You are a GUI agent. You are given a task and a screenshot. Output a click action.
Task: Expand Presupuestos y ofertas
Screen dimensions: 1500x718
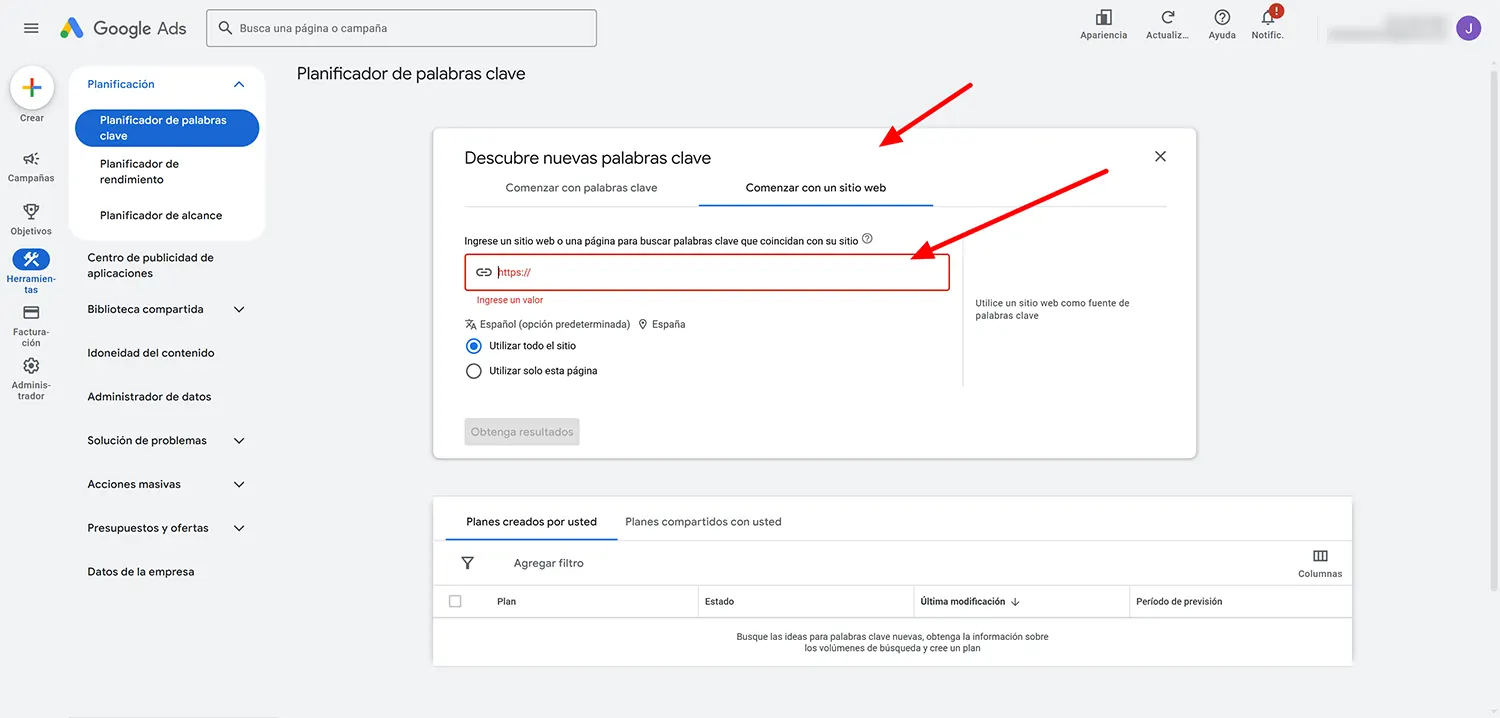(x=238, y=527)
